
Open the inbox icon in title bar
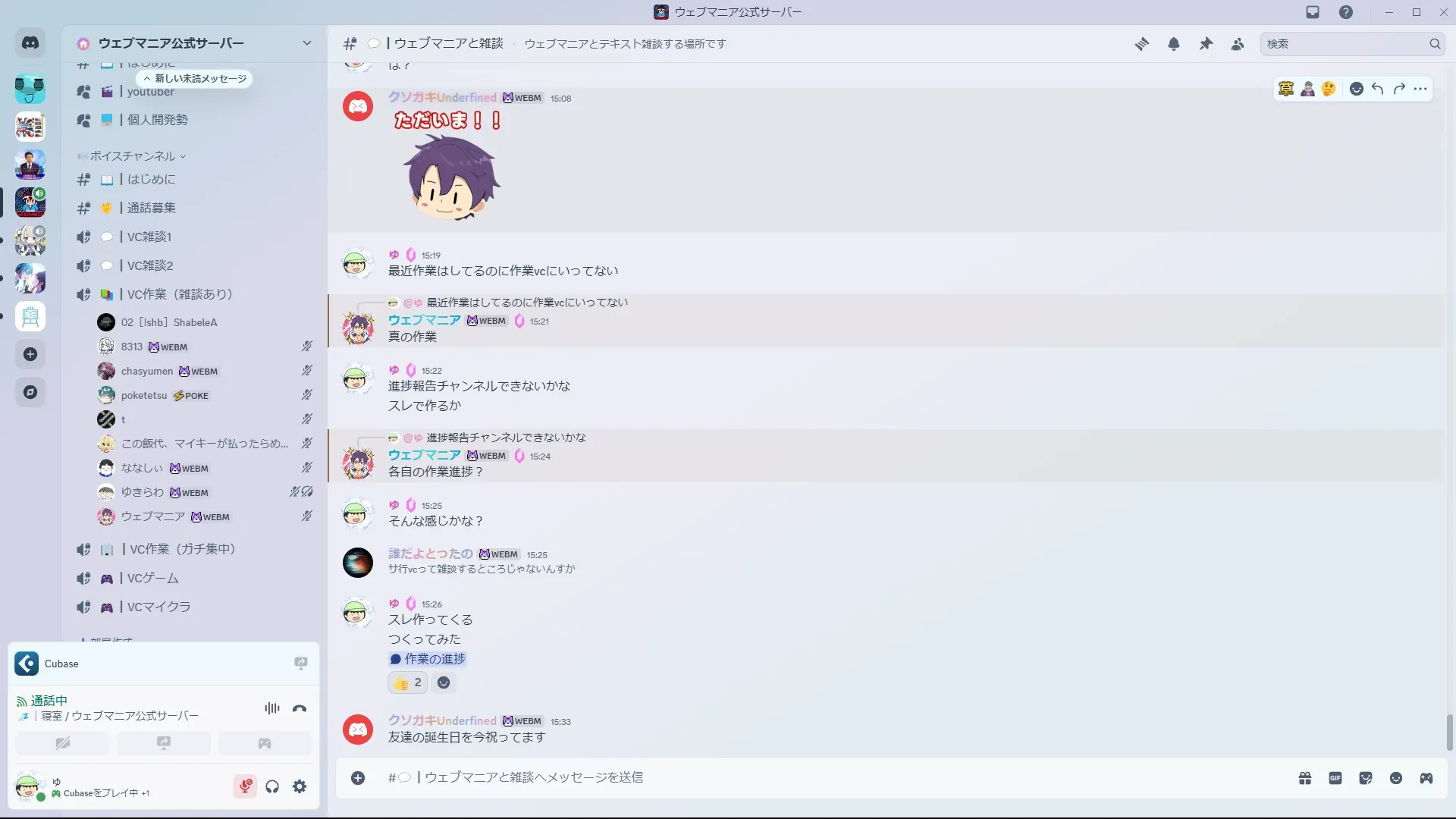(1313, 12)
